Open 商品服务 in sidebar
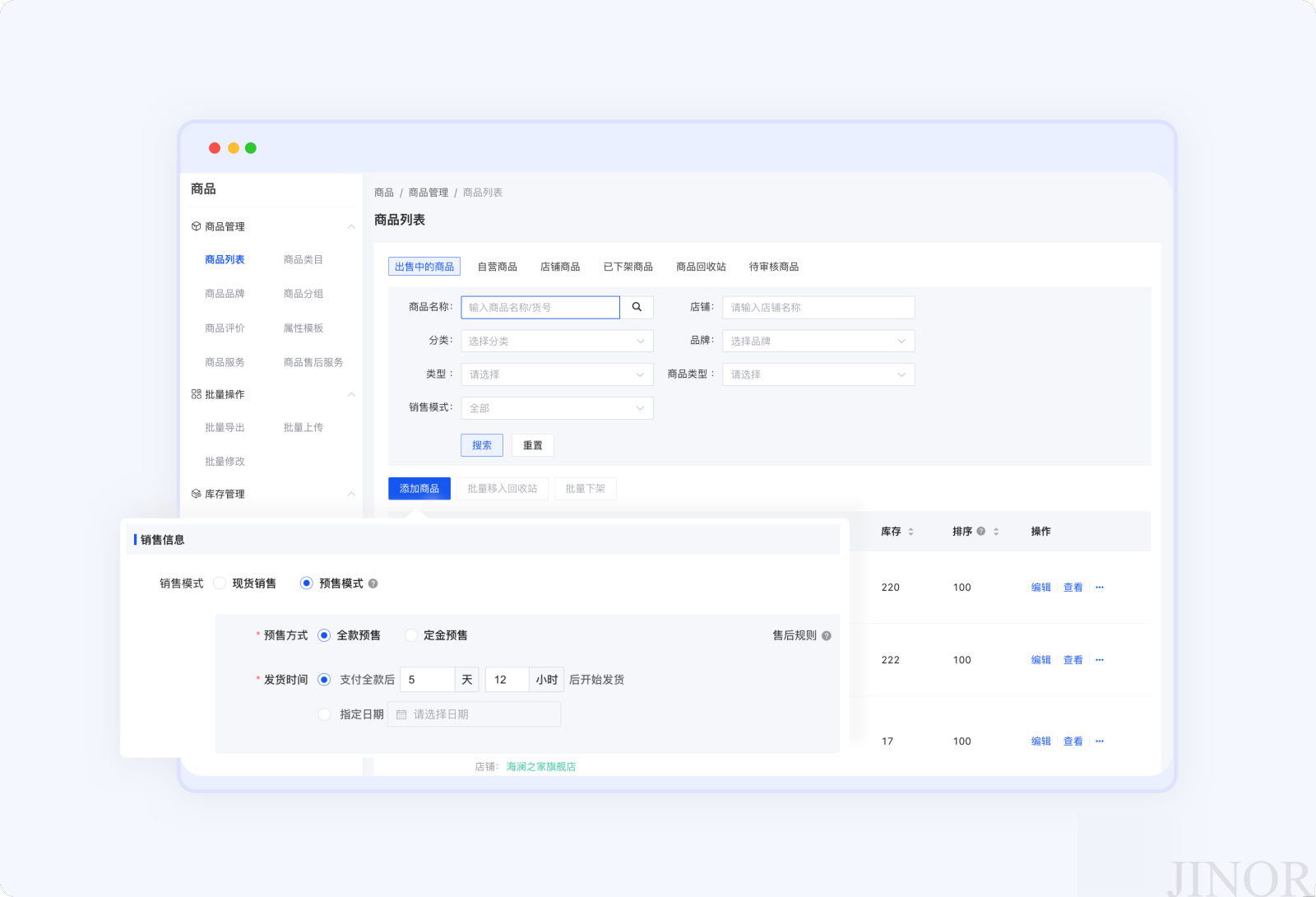 tap(225, 362)
